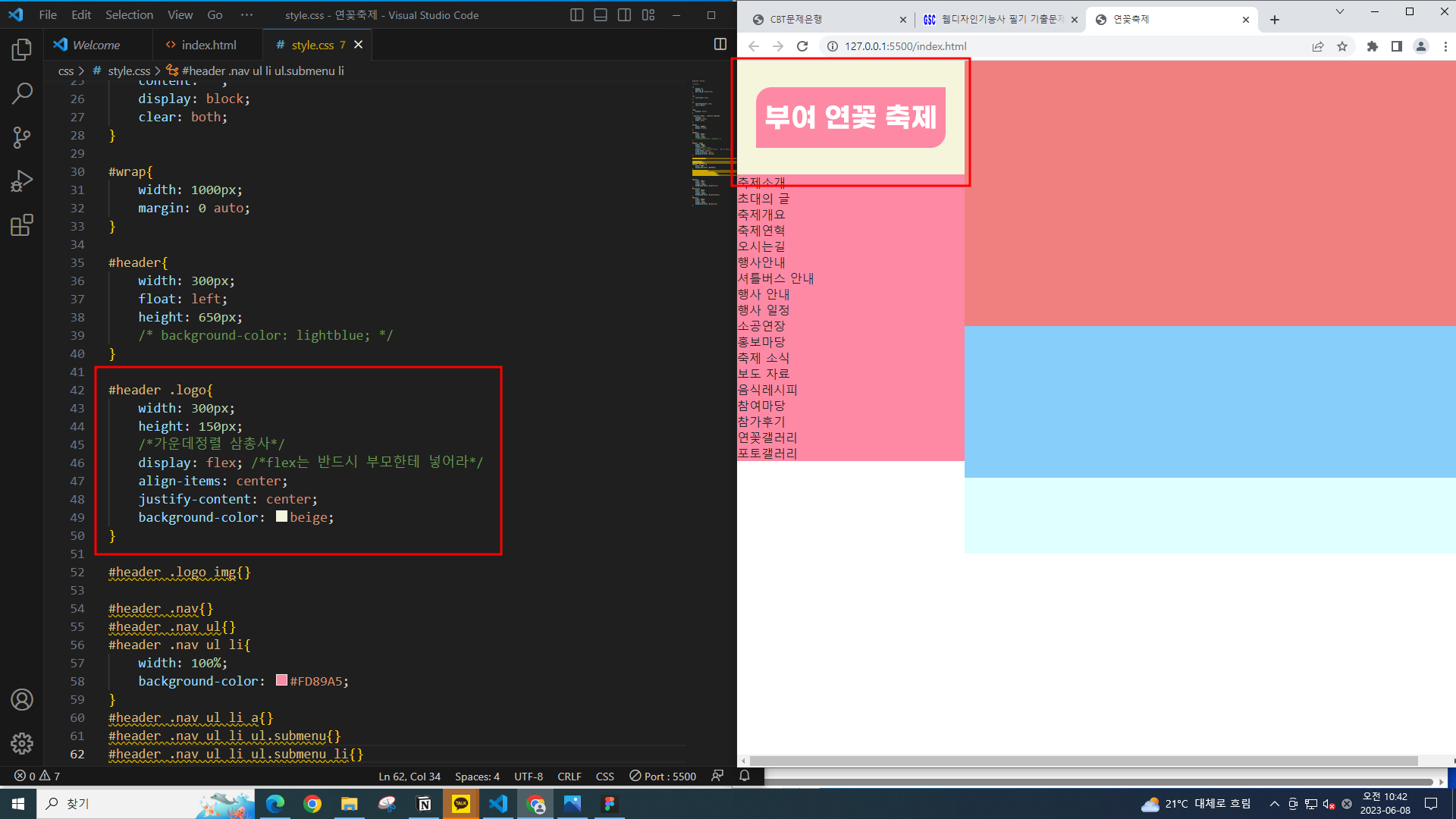Show hidden system tray icons
This screenshot has width=1456, height=819.
click(1275, 804)
